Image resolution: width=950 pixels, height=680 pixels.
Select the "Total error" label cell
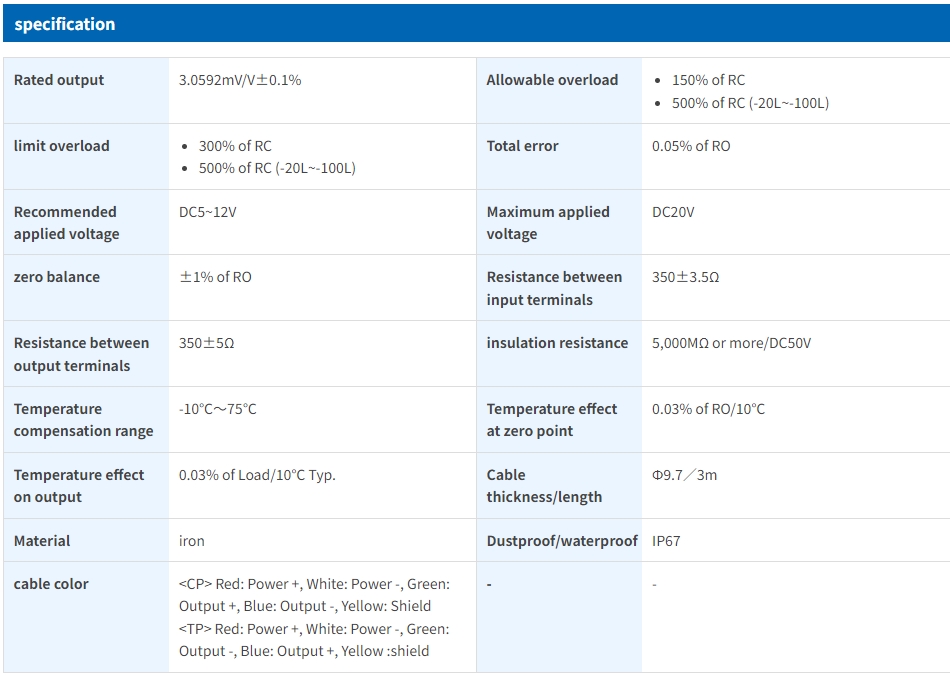coord(522,146)
